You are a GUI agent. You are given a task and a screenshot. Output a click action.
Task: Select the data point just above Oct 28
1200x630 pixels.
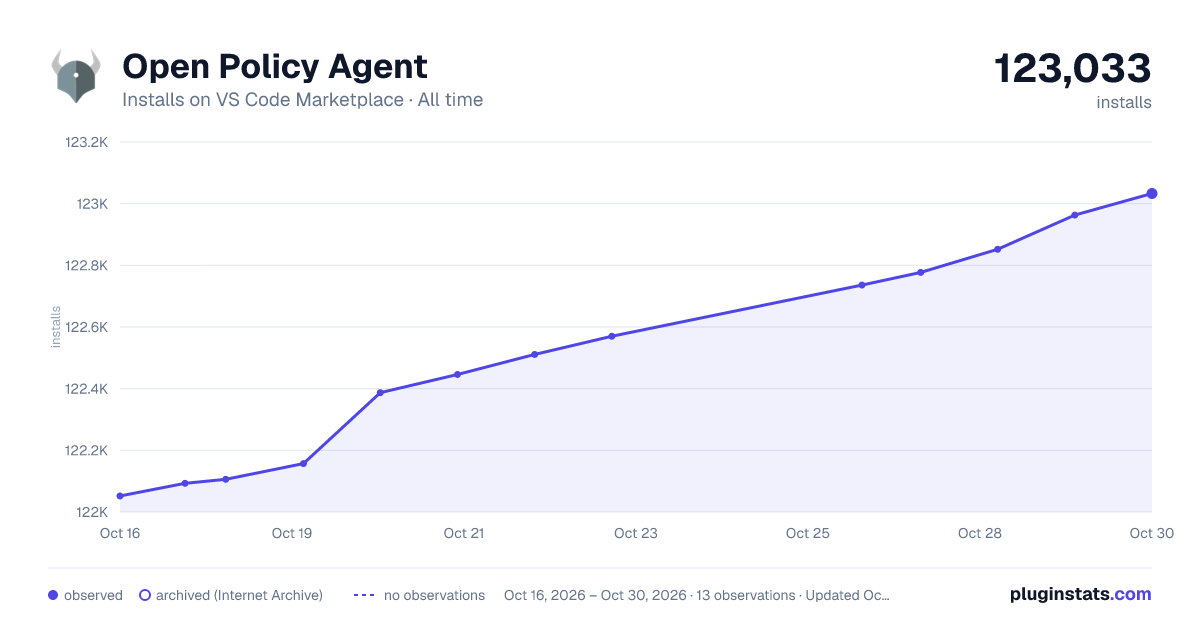(x=997, y=249)
